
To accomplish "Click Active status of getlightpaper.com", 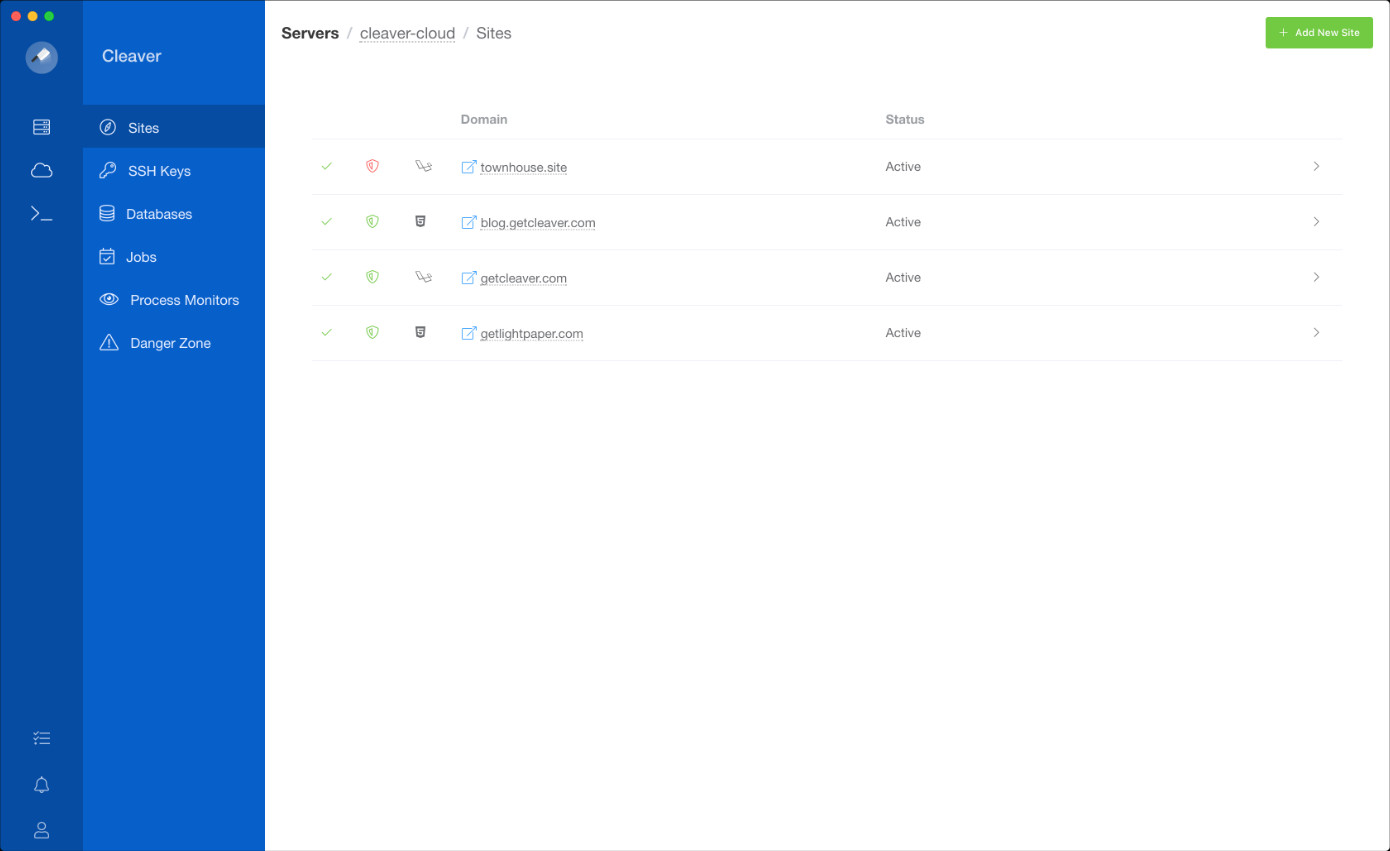I will click(x=903, y=333).
